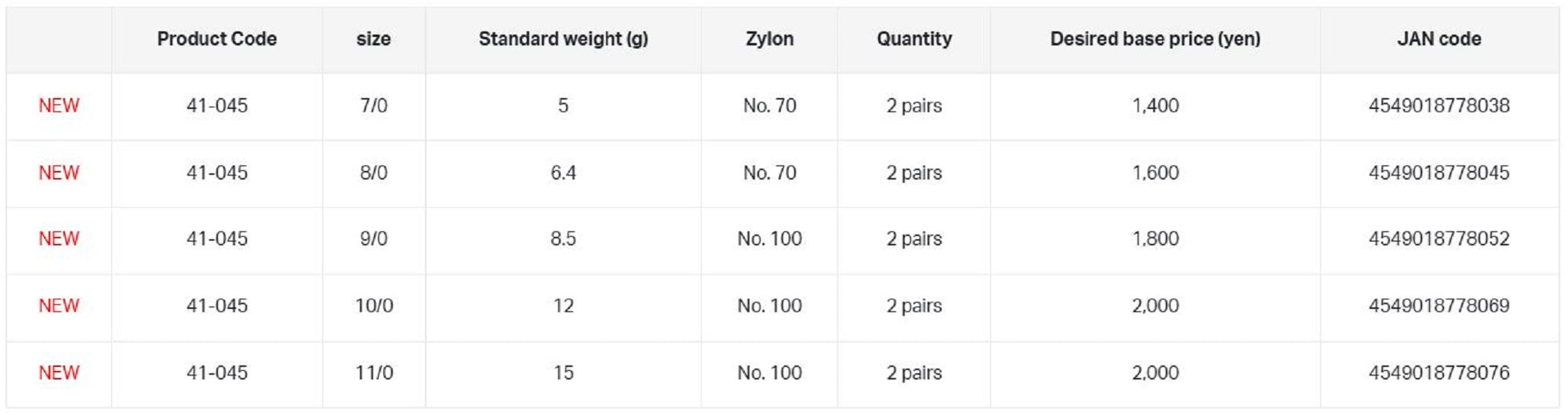Click the 10/0 size cell
The width and height of the screenshot is (1568, 414).
pyautogui.click(x=374, y=306)
